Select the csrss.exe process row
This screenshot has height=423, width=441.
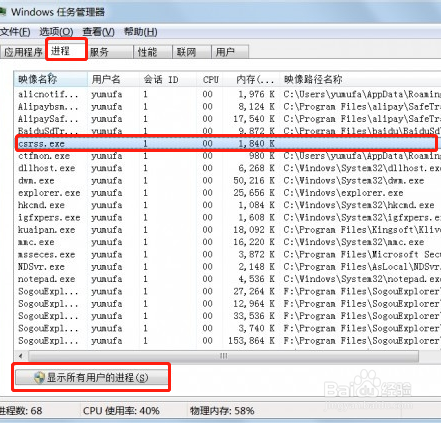226,144
